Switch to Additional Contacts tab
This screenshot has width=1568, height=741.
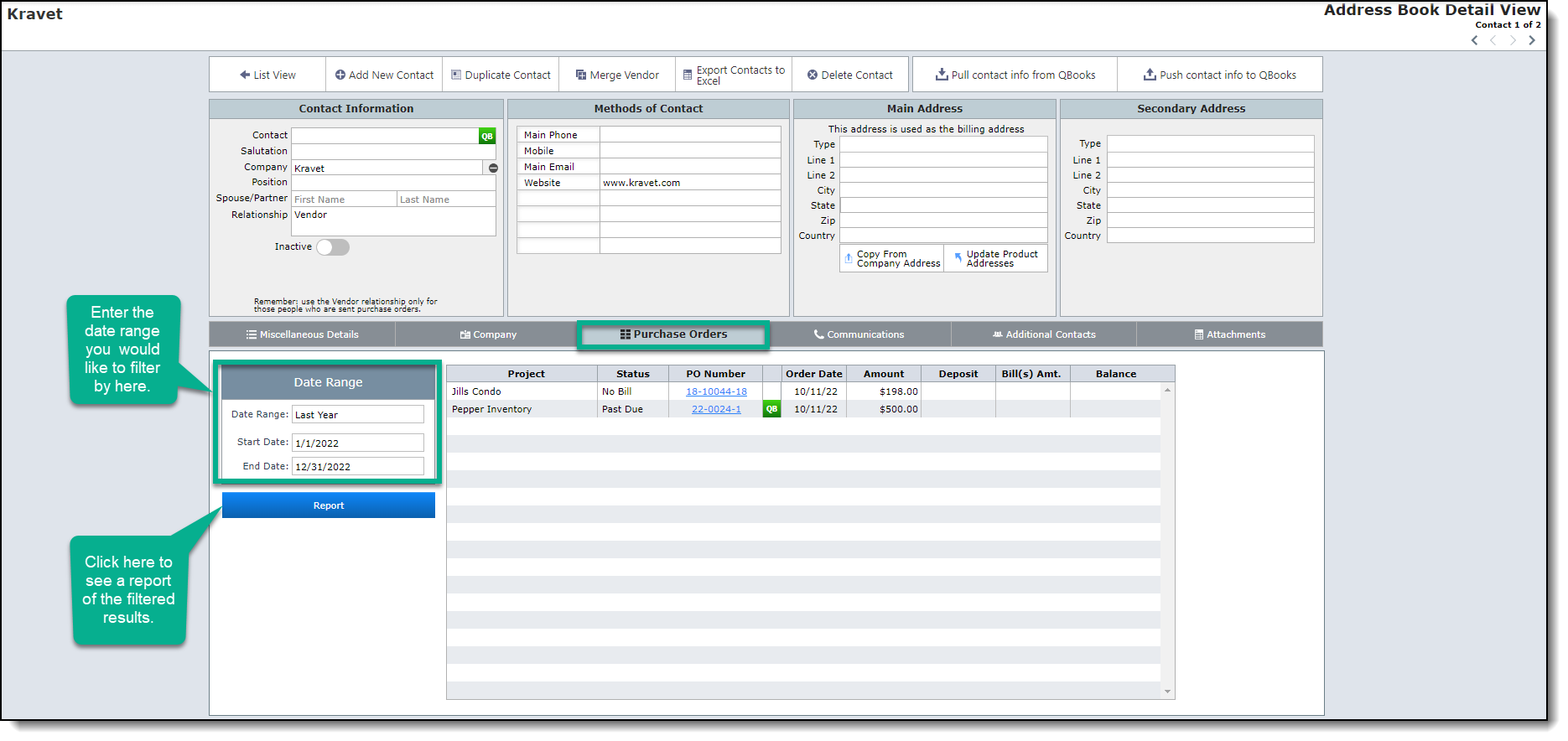(x=1044, y=334)
